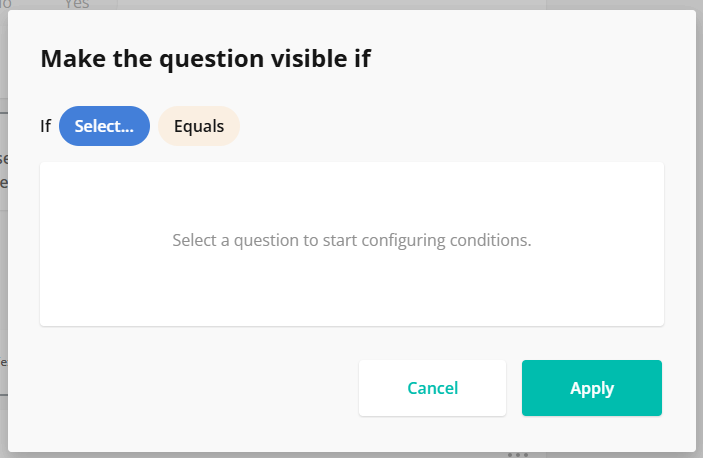Click the Cancel button
Viewport: 703px width, 458px height.
click(432, 388)
